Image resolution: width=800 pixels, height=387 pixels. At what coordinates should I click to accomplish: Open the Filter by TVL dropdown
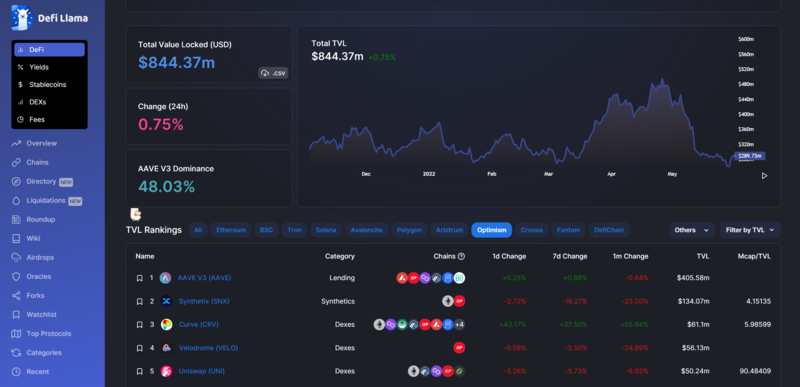point(750,230)
